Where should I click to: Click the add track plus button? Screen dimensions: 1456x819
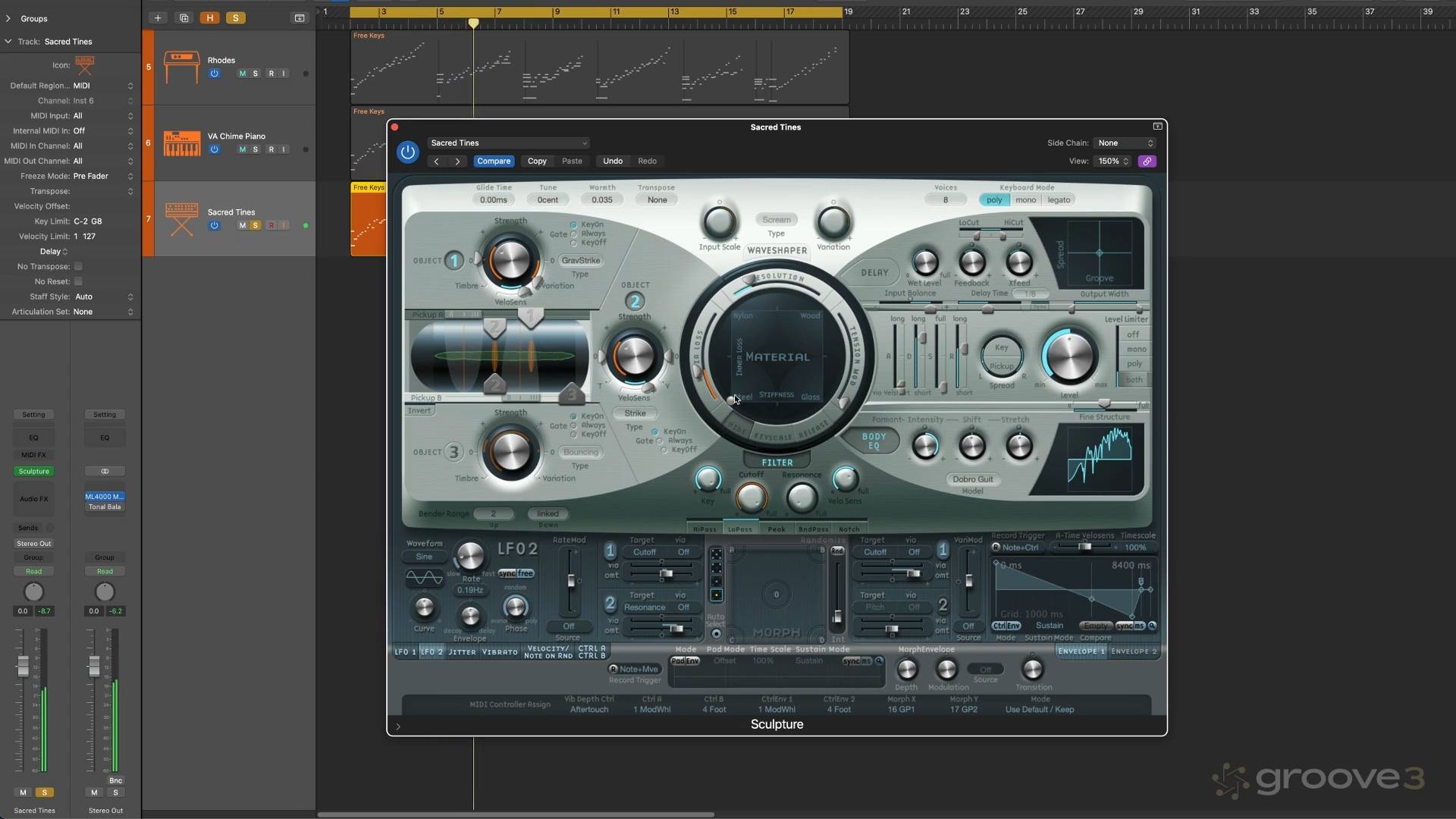click(x=158, y=18)
